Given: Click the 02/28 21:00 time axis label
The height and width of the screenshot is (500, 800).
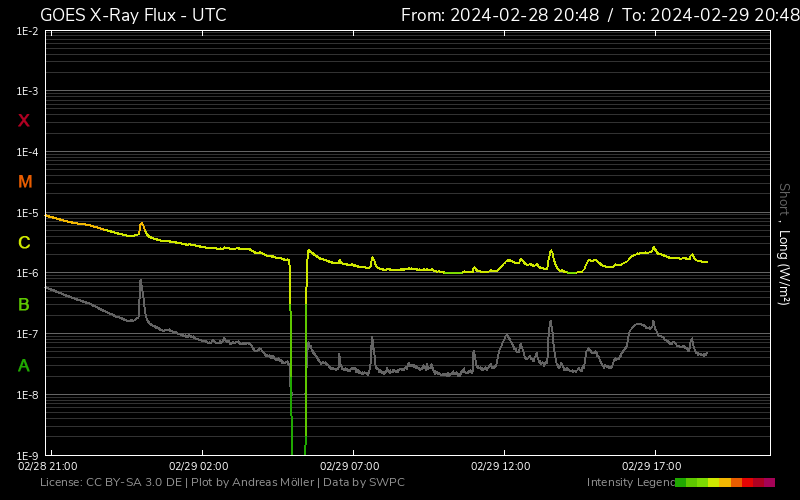Looking at the screenshot, I should 47,466.
